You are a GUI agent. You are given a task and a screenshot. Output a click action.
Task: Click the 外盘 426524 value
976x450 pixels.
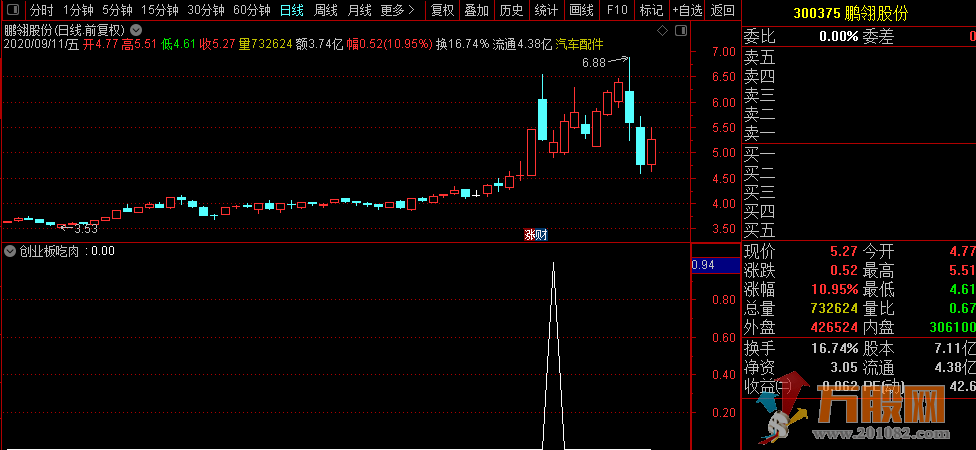832,327
